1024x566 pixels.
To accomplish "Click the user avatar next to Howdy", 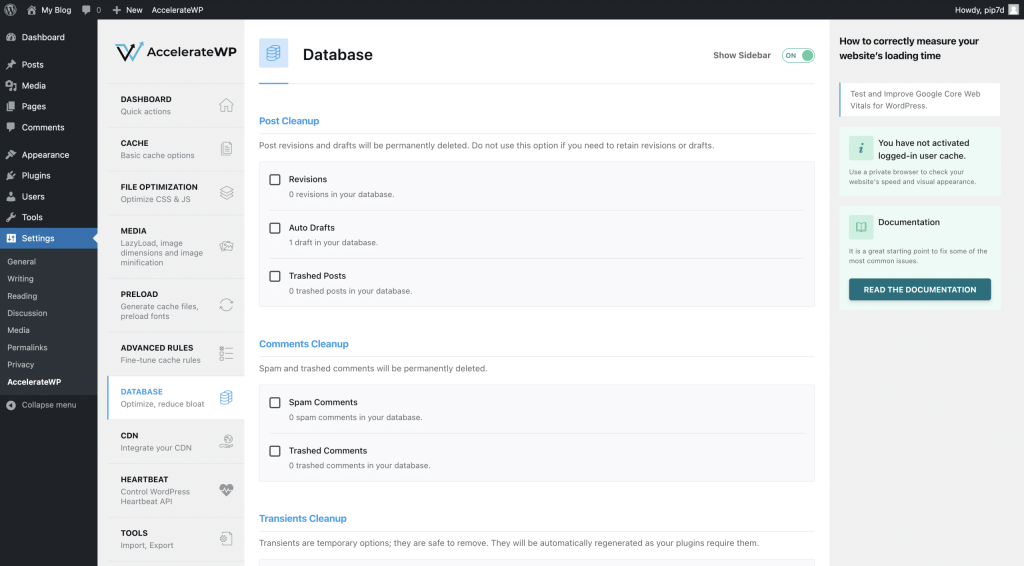I will 1013,10.
